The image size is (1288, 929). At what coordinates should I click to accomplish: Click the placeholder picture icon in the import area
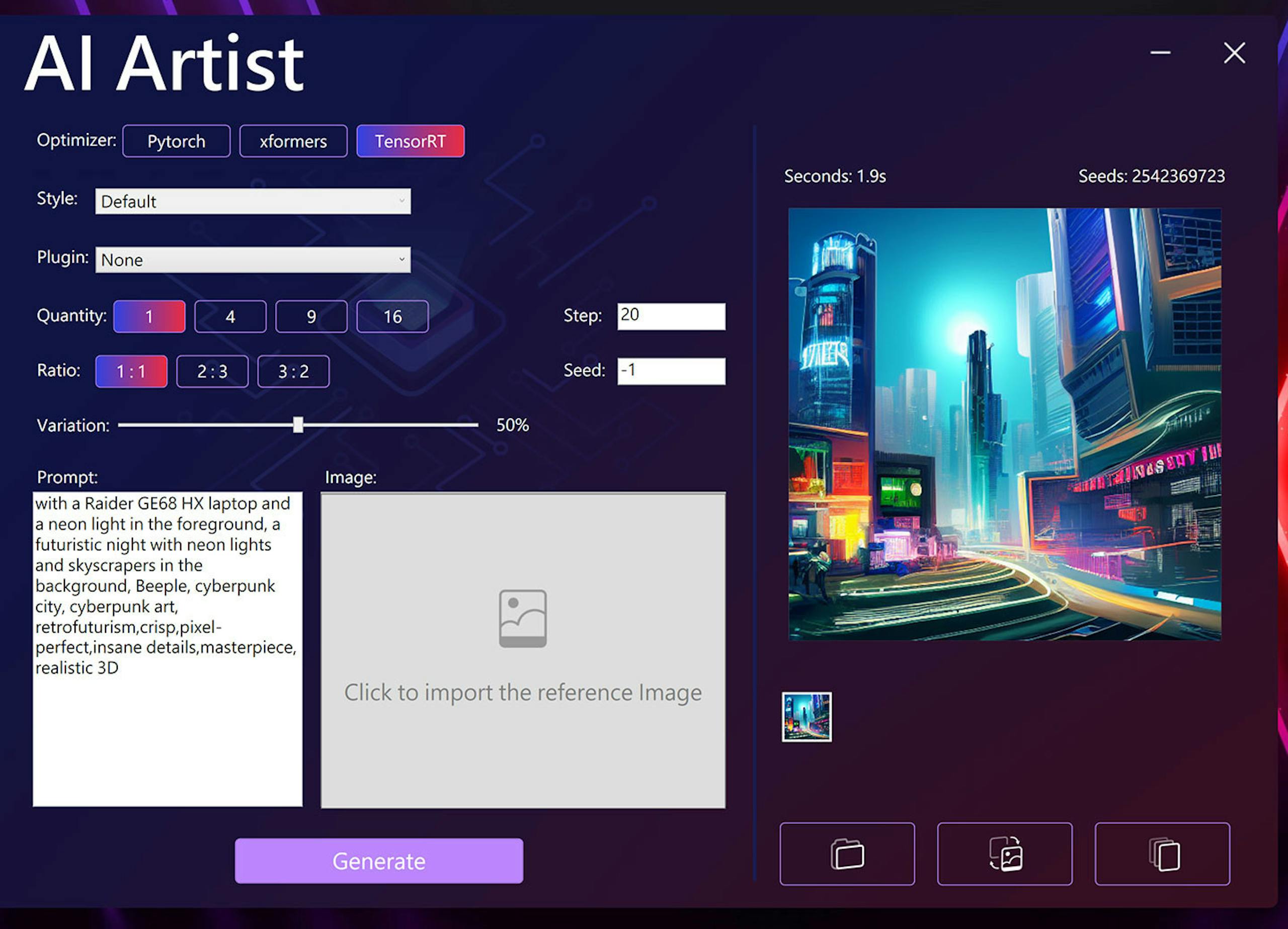point(522,618)
